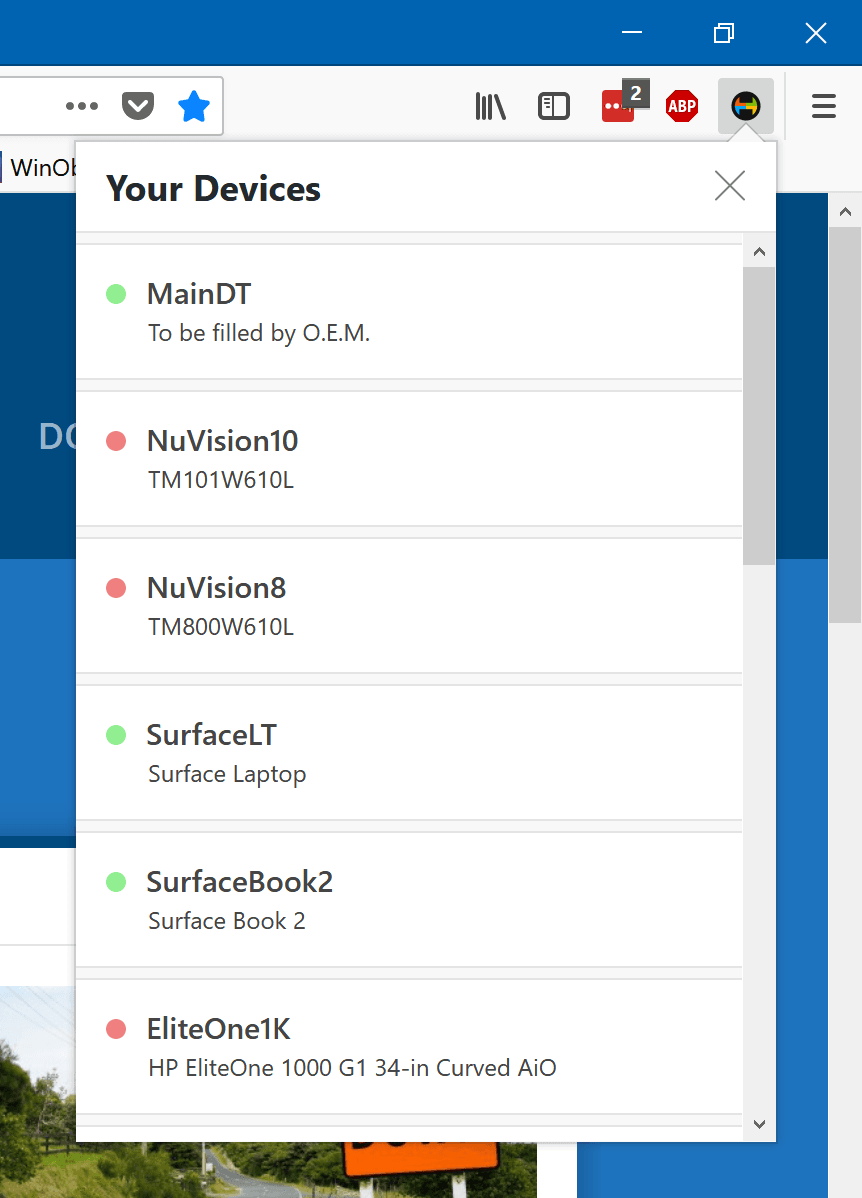Choose NuVision8 from the device list
The height and width of the screenshot is (1198, 862).
pos(409,606)
